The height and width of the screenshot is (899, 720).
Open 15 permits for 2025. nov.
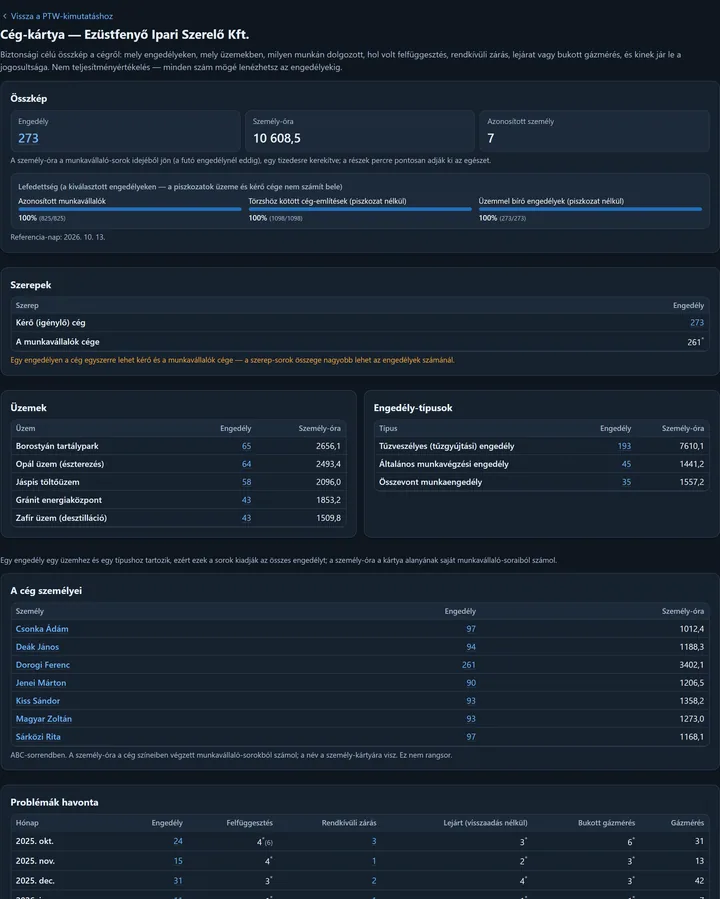[x=178, y=861]
